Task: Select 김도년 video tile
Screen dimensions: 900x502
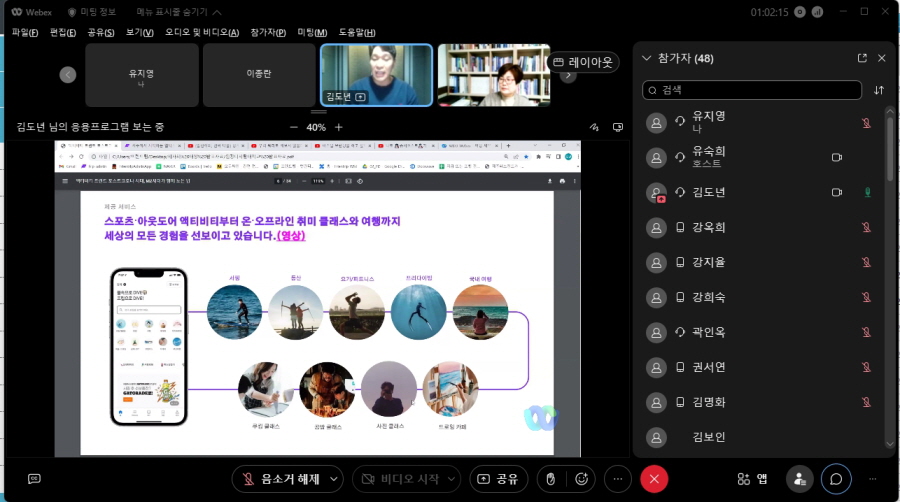Action: point(377,75)
